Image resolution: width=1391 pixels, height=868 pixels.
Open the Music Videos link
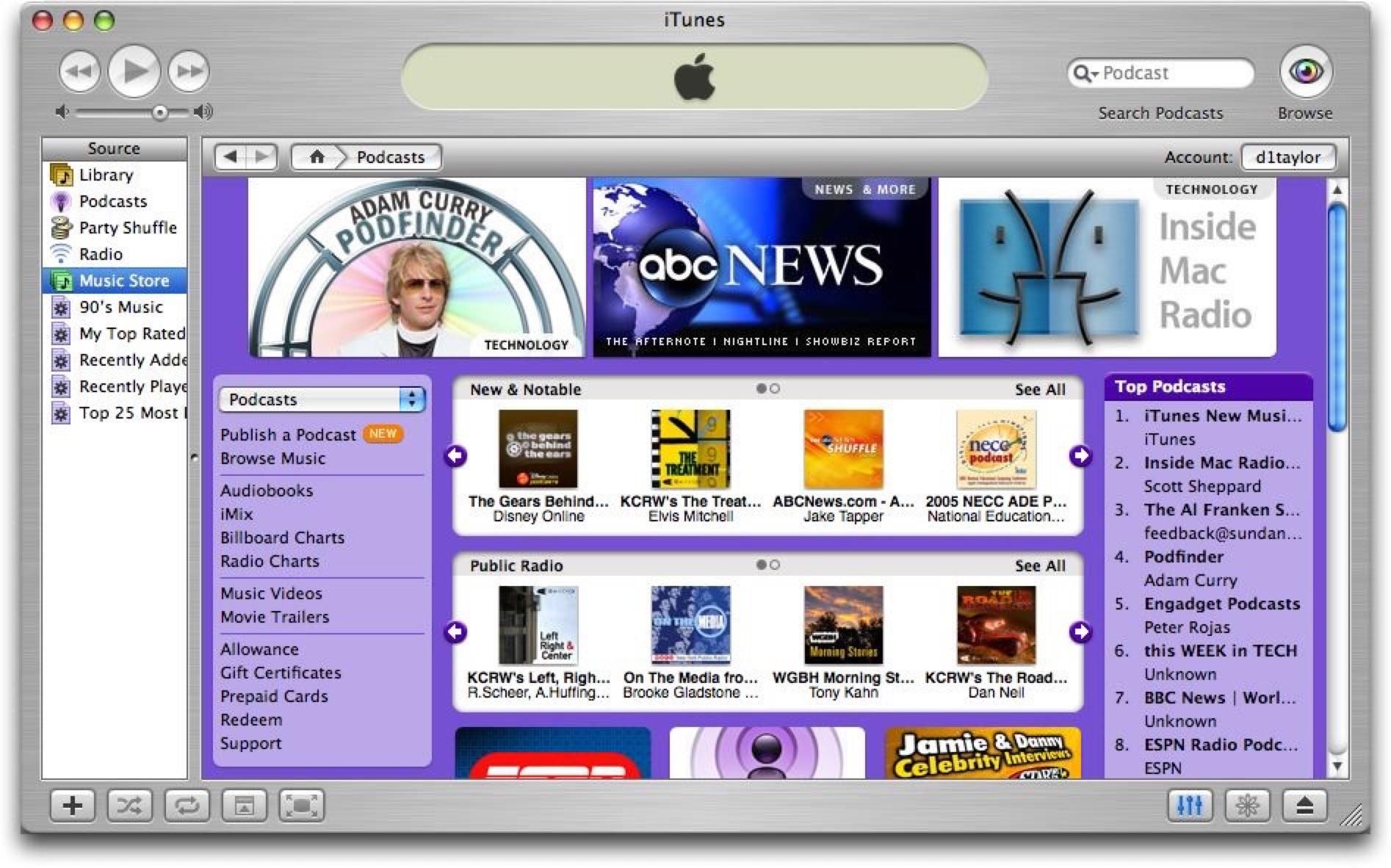pos(271,593)
